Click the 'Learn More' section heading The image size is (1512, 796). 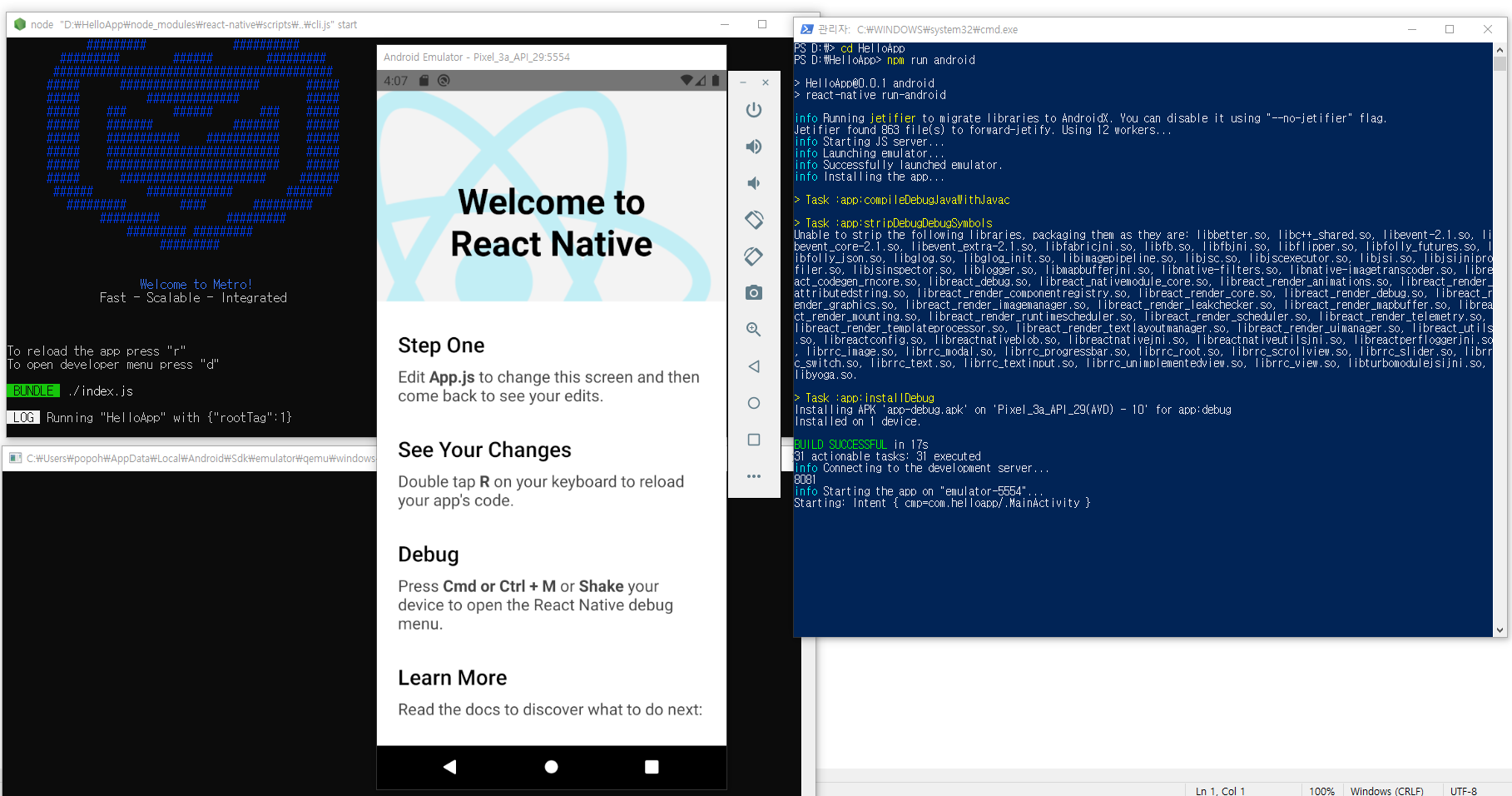(x=453, y=678)
